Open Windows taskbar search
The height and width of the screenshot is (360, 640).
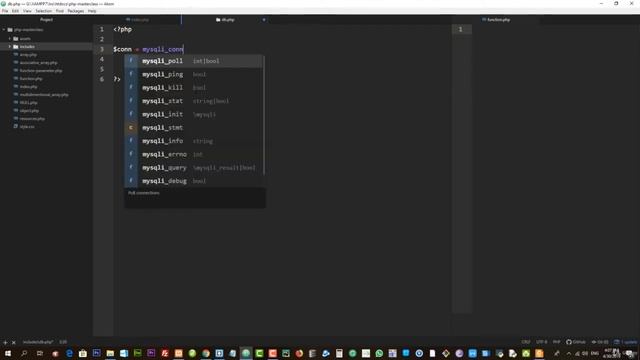coord(24,353)
